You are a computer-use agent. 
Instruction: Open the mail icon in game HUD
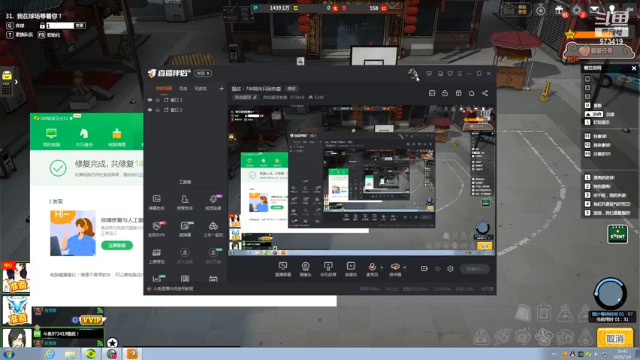pos(594,10)
